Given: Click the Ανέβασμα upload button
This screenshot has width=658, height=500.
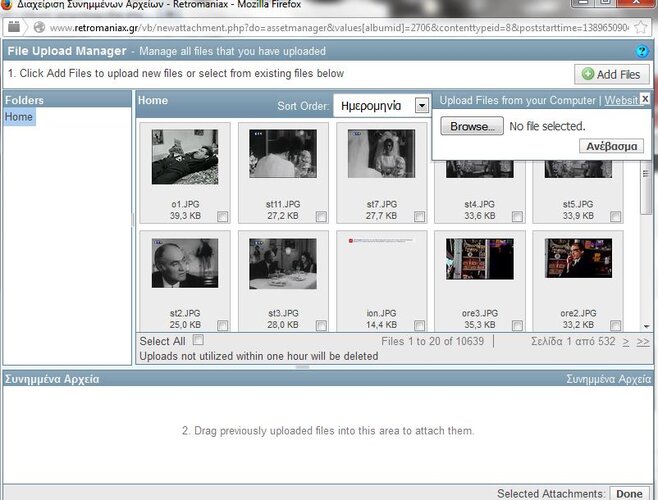Looking at the screenshot, I should coord(611,146).
